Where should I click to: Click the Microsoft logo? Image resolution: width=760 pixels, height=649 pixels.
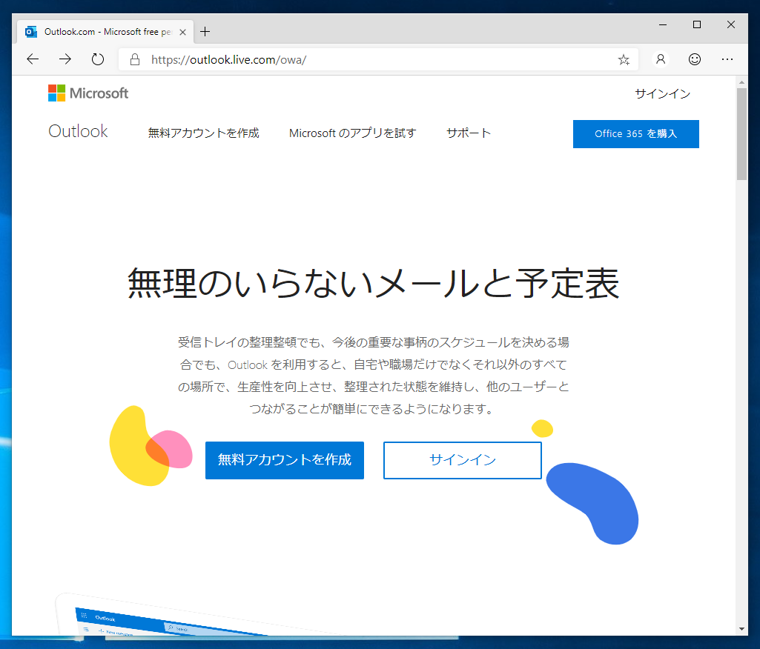(88, 93)
